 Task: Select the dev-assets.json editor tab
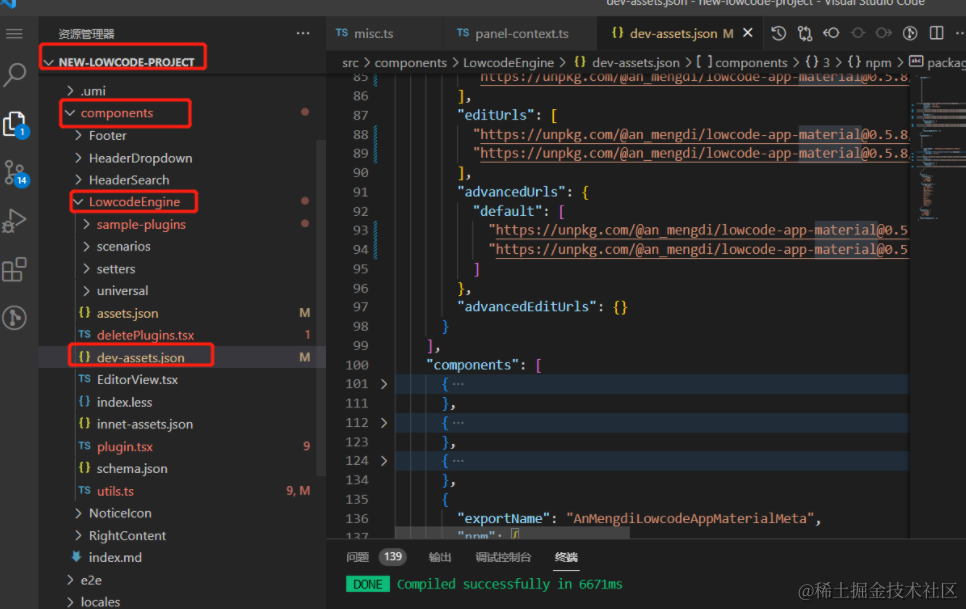point(672,33)
